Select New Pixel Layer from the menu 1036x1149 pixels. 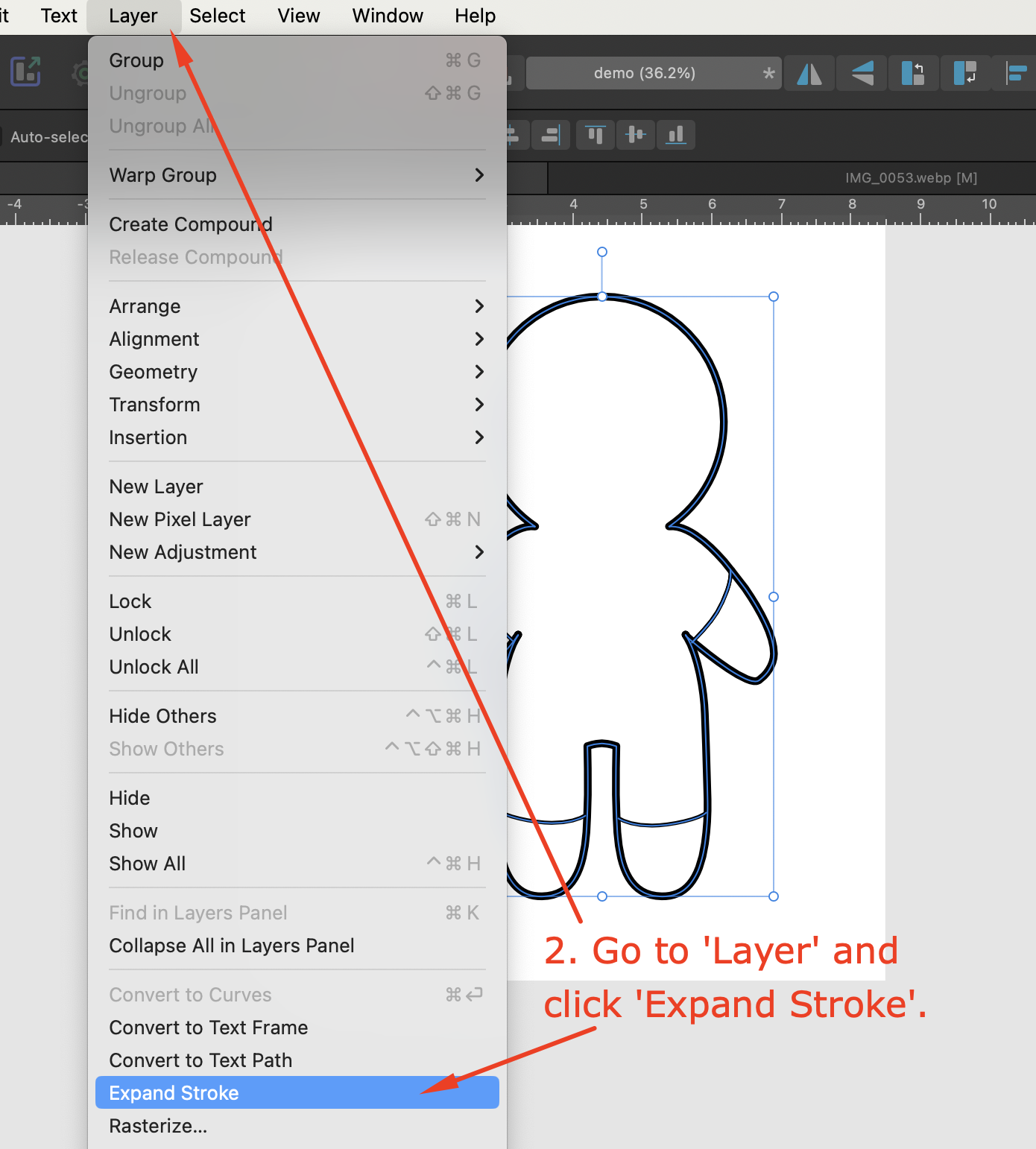click(x=180, y=519)
